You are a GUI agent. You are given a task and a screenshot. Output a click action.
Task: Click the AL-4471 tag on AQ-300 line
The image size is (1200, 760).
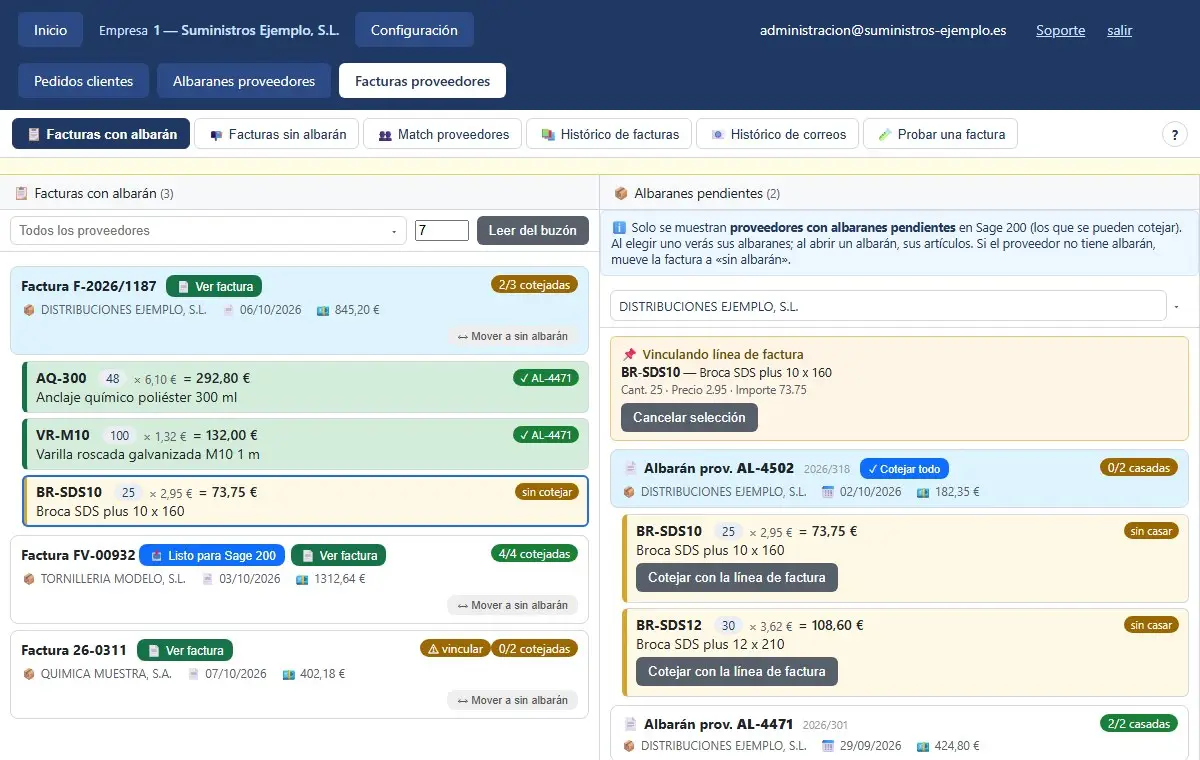pyautogui.click(x=545, y=377)
